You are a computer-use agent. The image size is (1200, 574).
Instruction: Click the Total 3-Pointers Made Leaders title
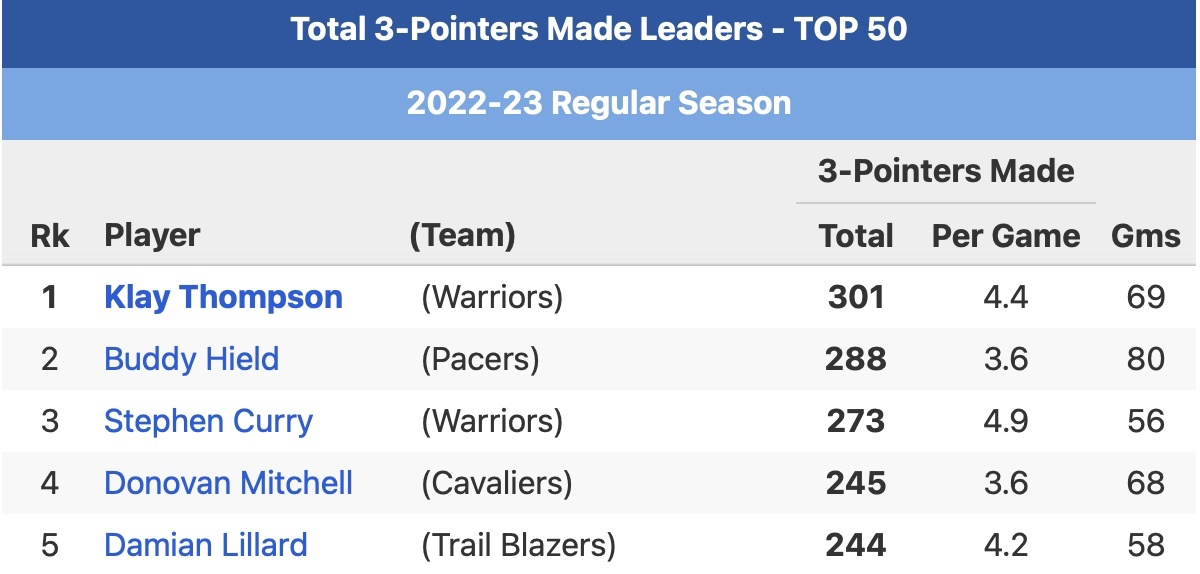599,29
